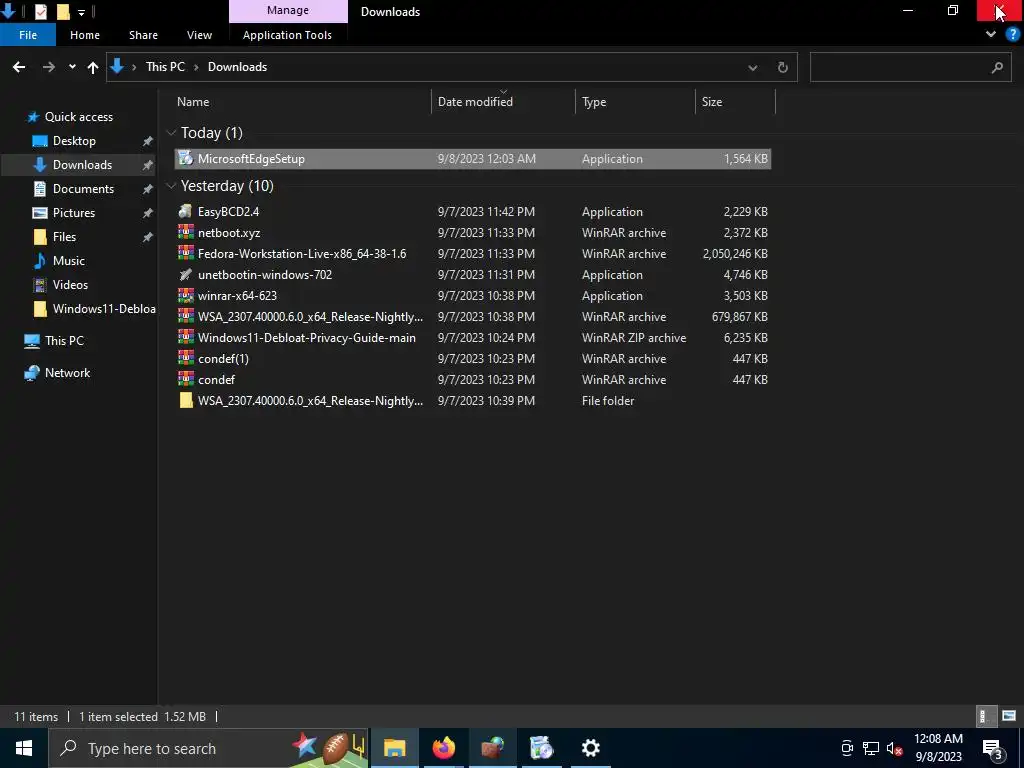Image resolution: width=1024 pixels, height=768 pixels.
Task: Click This PC in the address breadcrumb
Action: click(165, 67)
